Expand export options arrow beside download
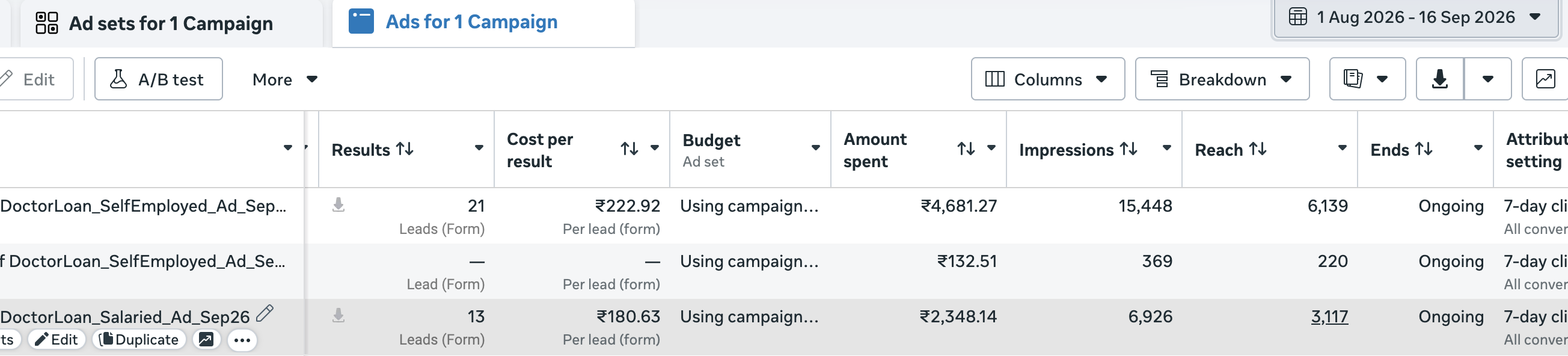 pyautogui.click(x=1487, y=79)
